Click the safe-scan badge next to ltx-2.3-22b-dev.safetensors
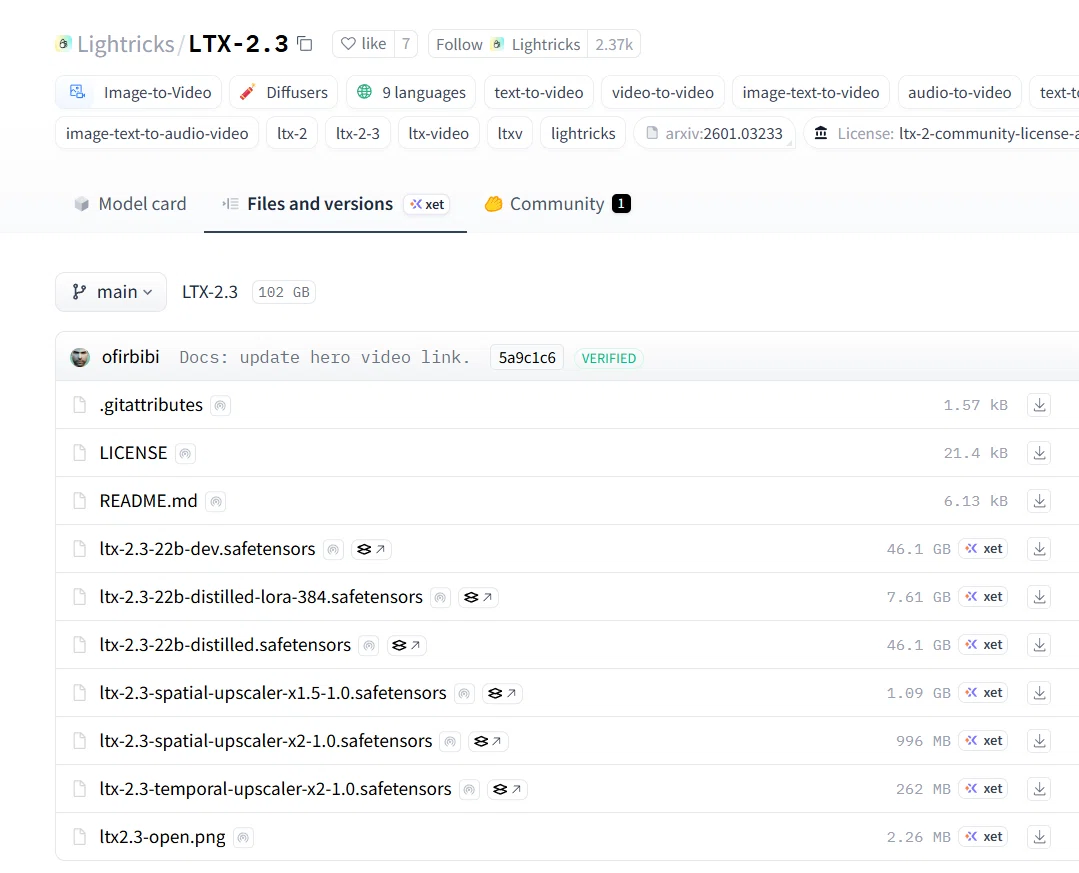1079x873 pixels. click(x=333, y=550)
